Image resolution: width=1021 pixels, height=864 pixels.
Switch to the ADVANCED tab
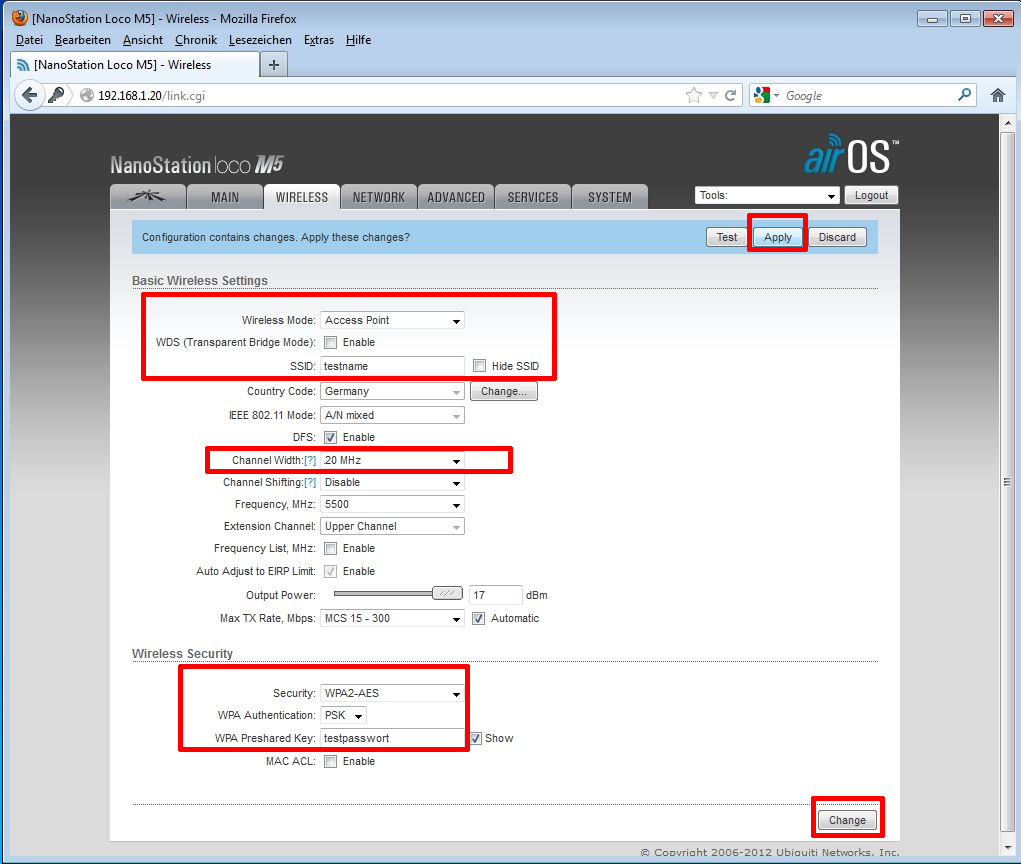click(456, 197)
